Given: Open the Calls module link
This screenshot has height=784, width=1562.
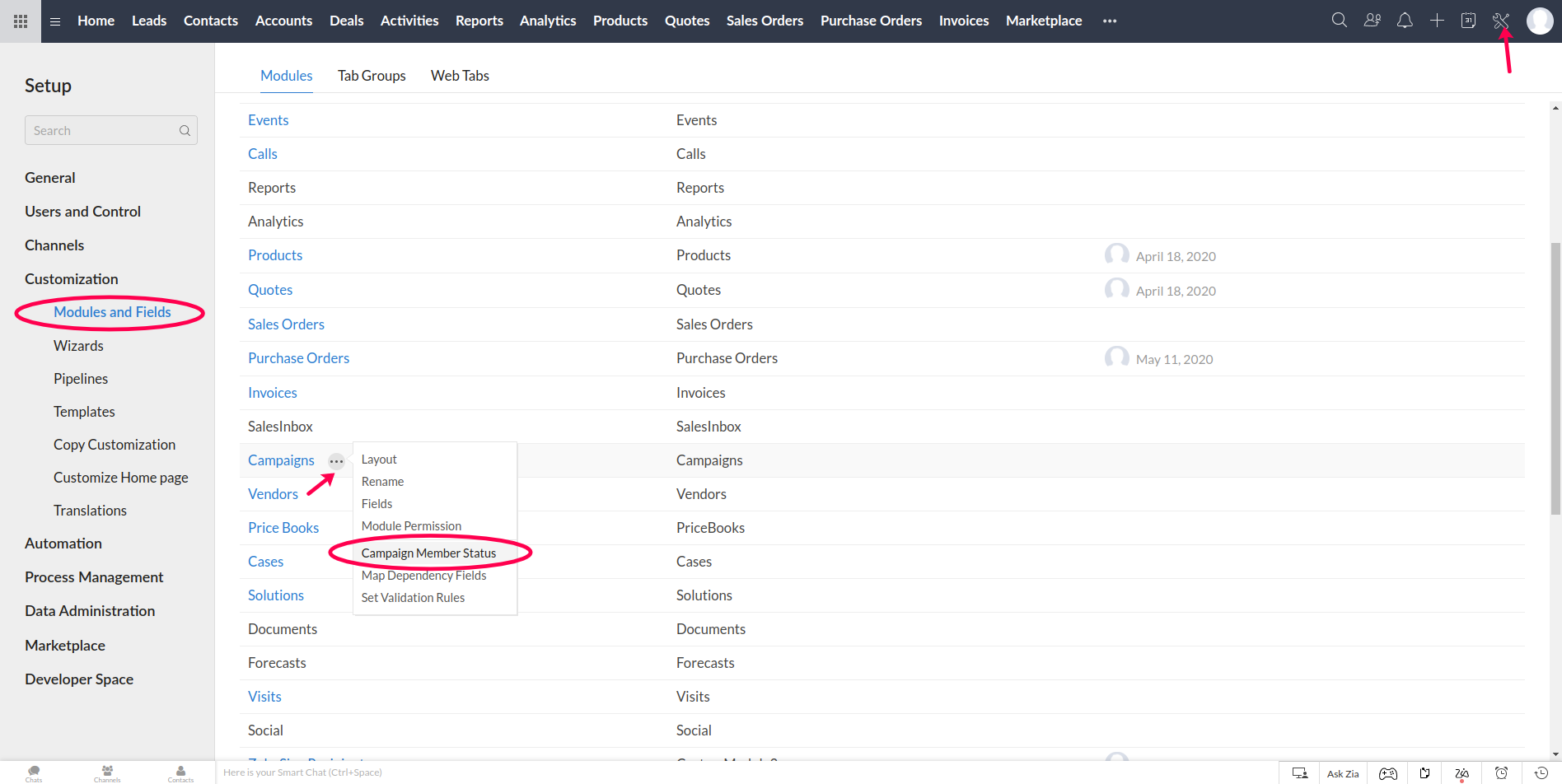Looking at the screenshot, I should click(263, 154).
